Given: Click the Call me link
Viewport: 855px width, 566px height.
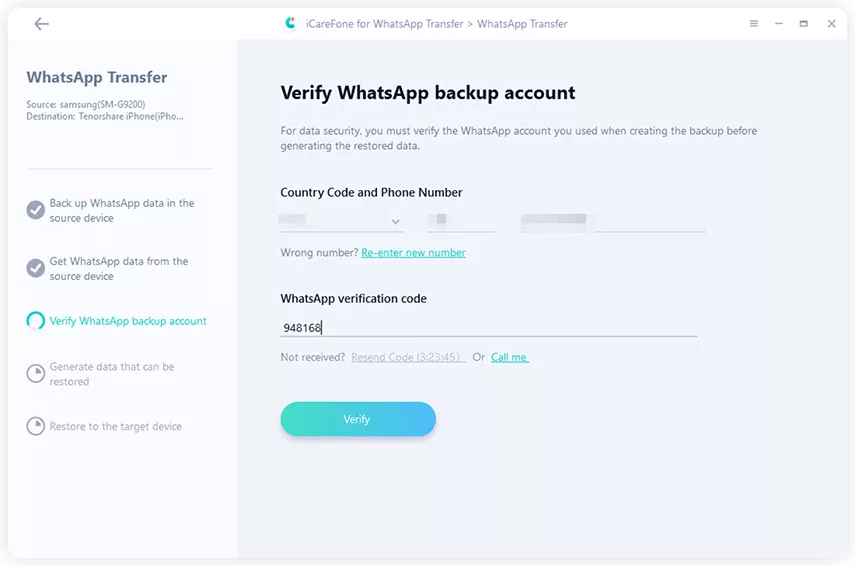Looking at the screenshot, I should (x=509, y=357).
